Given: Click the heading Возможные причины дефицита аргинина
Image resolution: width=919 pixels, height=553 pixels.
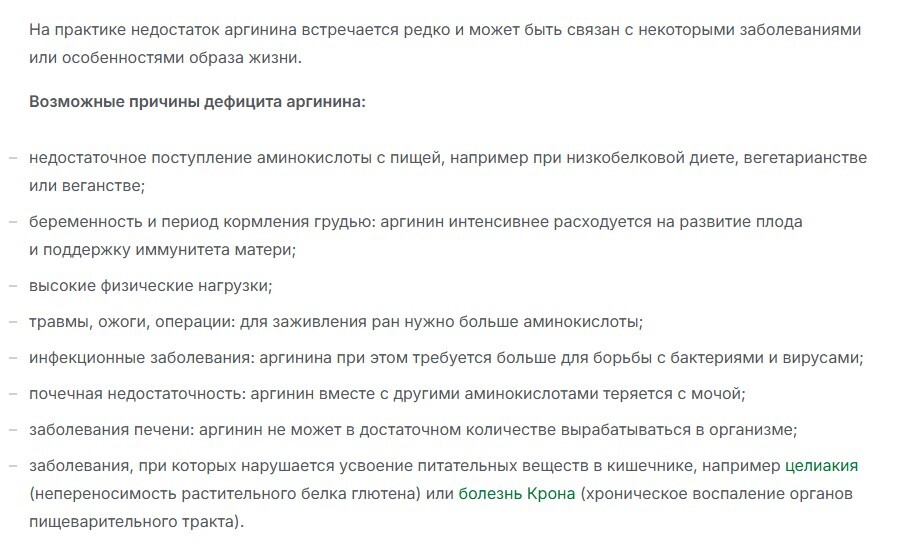Looking at the screenshot, I should pyautogui.click(x=197, y=102).
